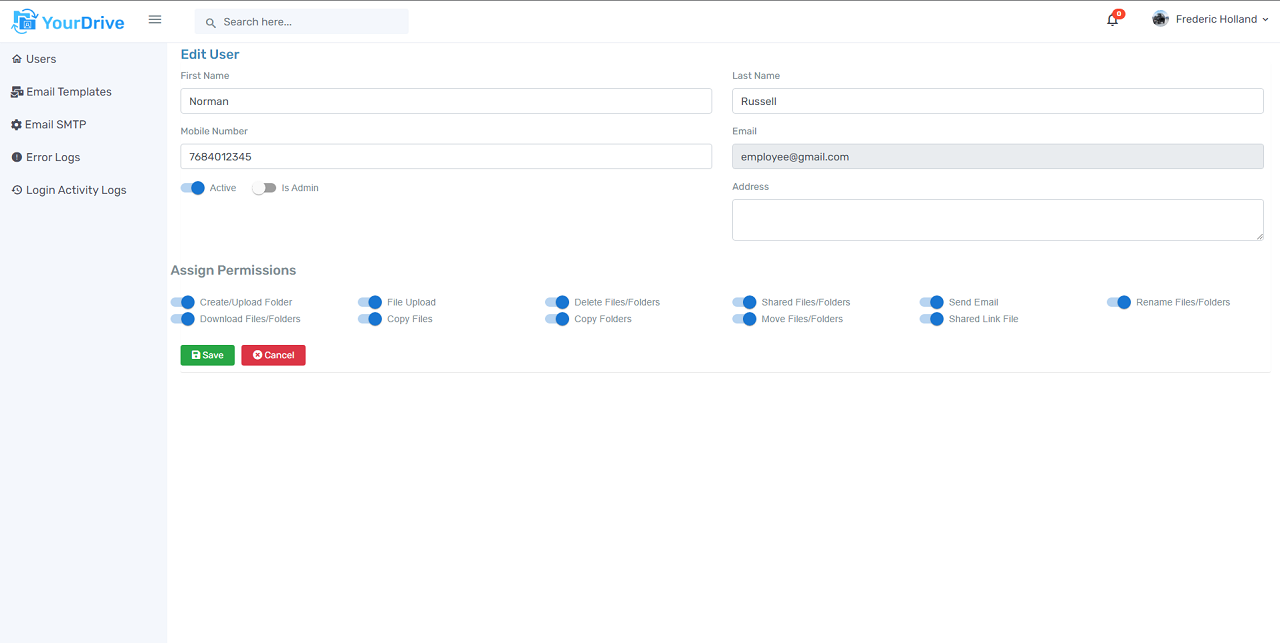Viewport: 1280px width, 643px height.
Task: Toggle the Active switch off
Action: pyautogui.click(x=192, y=188)
